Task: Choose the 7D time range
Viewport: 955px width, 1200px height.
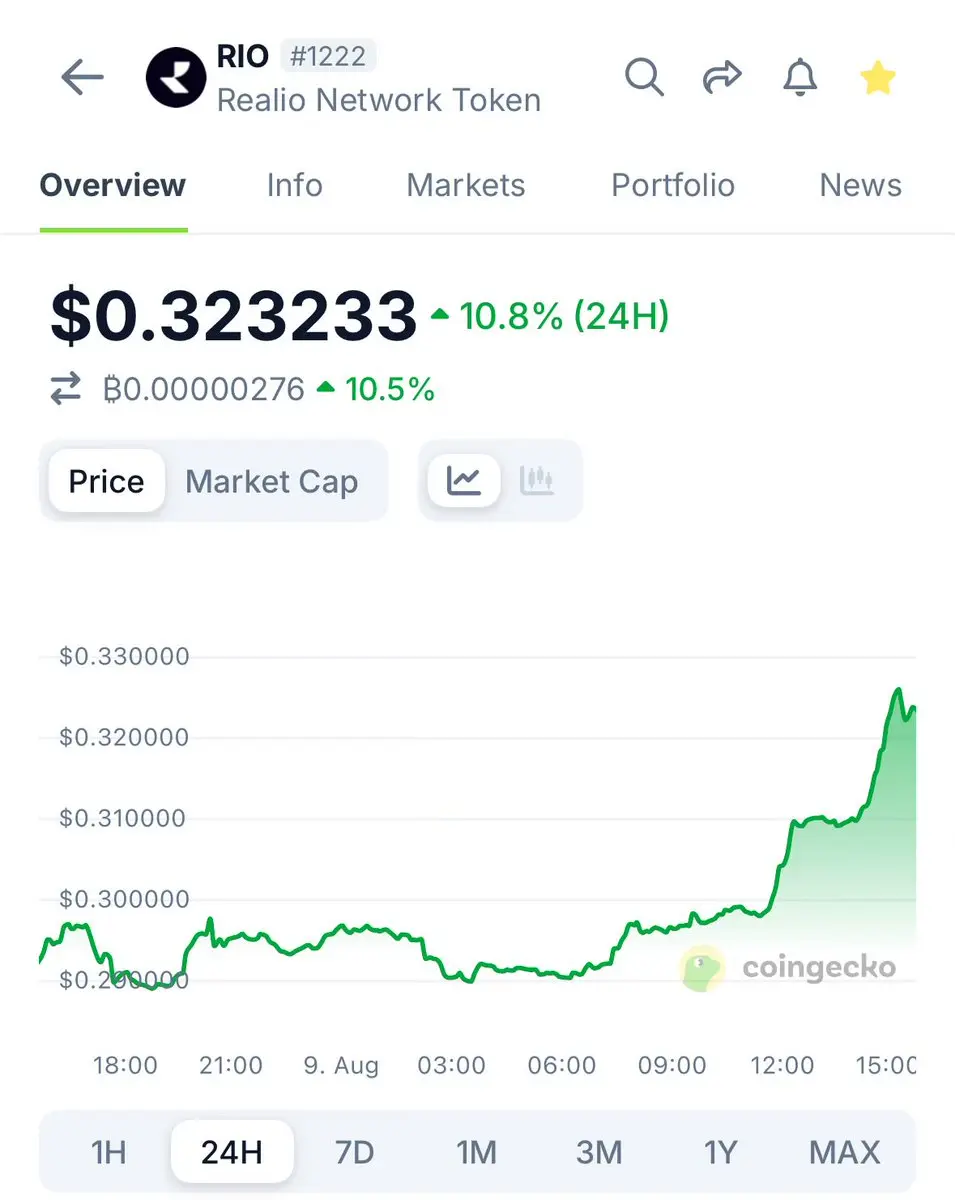Action: [x=354, y=1152]
